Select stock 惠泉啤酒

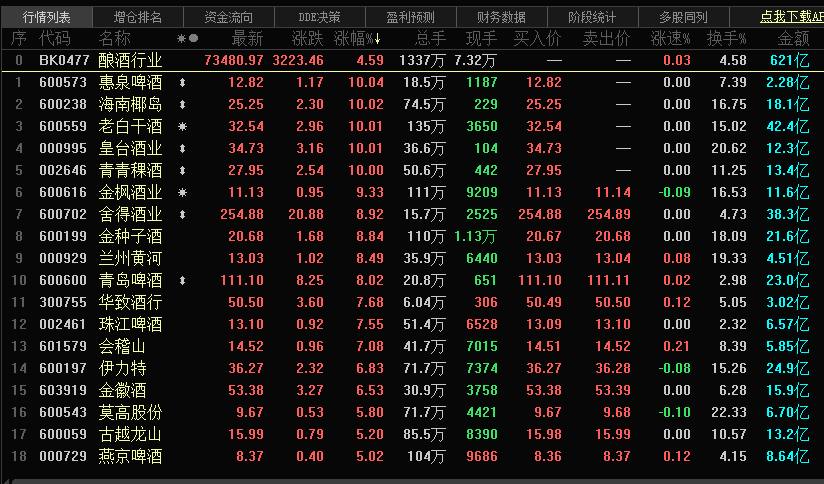coord(130,83)
